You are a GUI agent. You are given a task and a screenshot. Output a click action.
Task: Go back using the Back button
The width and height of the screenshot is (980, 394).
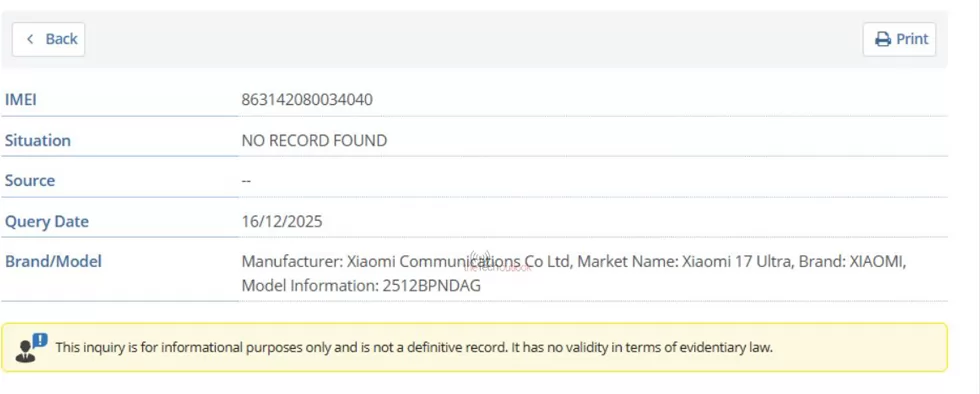[x=49, y=39]
